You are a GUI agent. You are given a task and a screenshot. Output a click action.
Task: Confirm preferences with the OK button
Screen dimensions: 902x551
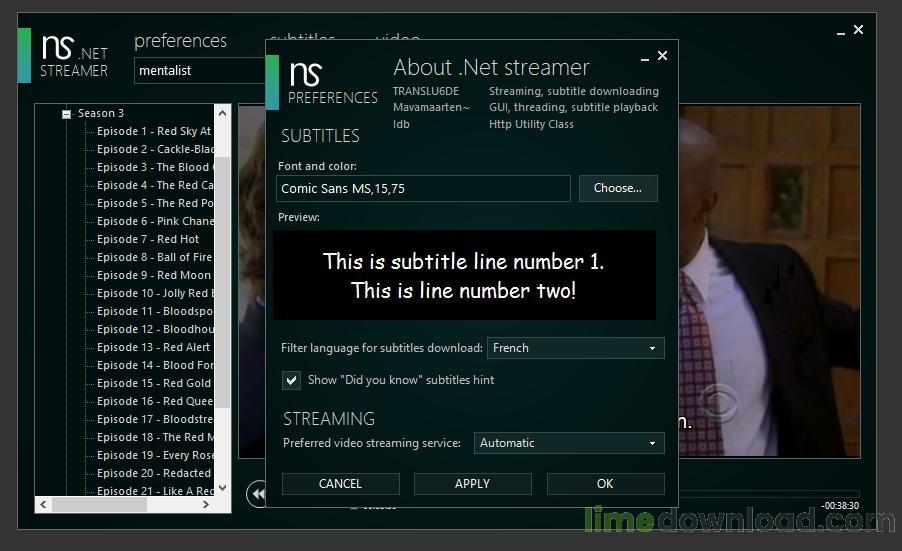[605, 484]
